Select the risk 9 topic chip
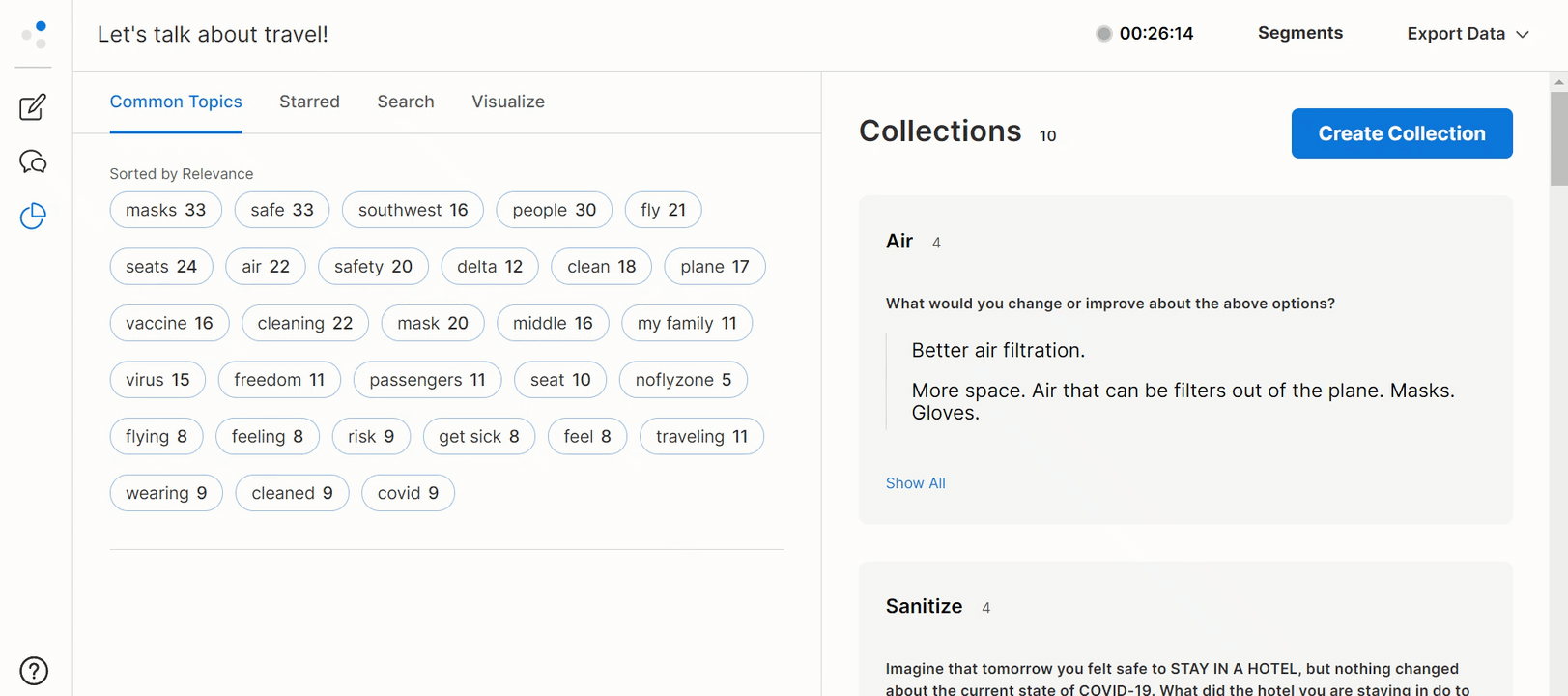 pyautogui.click(x=371, y=436)
